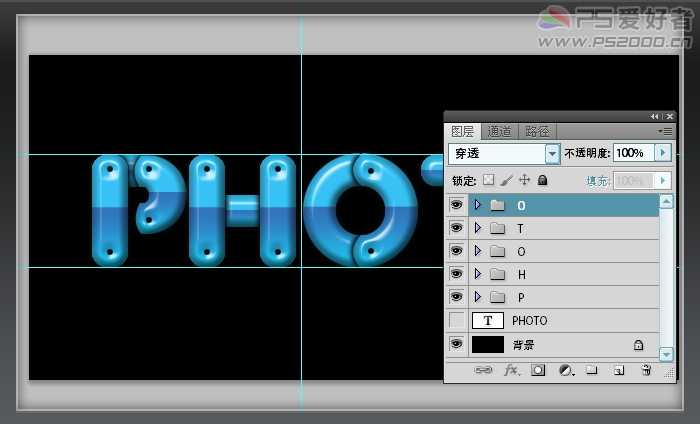The width and height of the screenshot is (700, 424).
Task: Toggle the lock all padlock icon
Action: (542, 180)
